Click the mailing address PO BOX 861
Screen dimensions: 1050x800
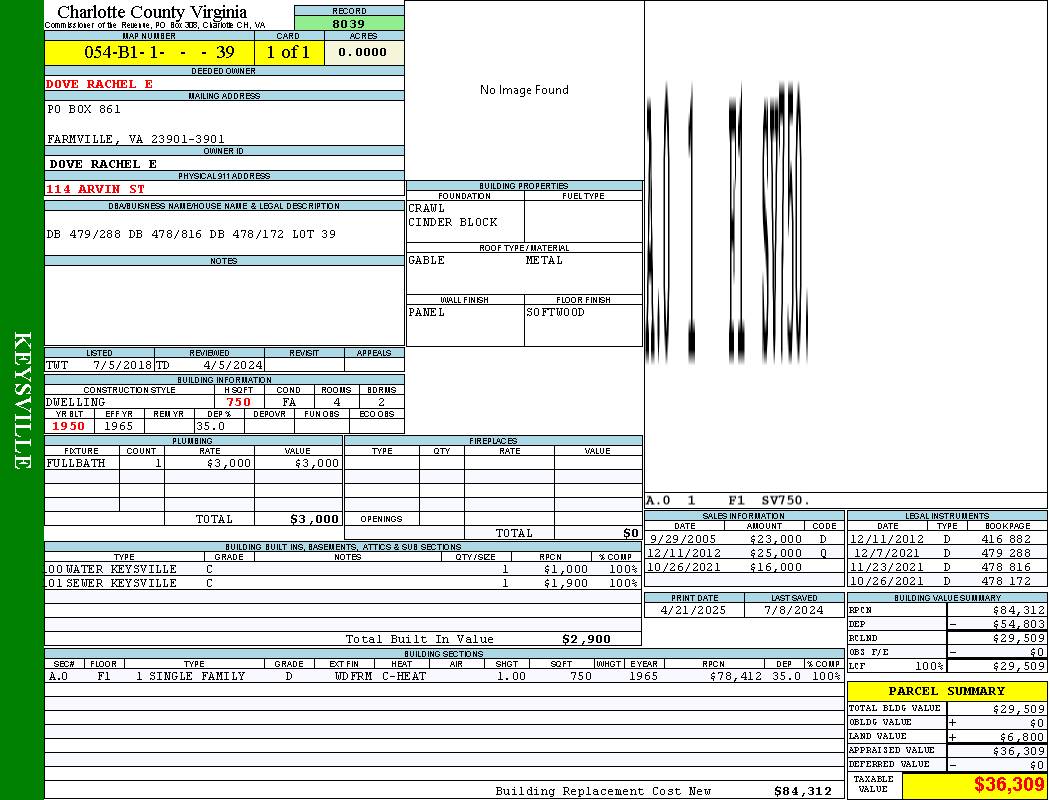84,110
